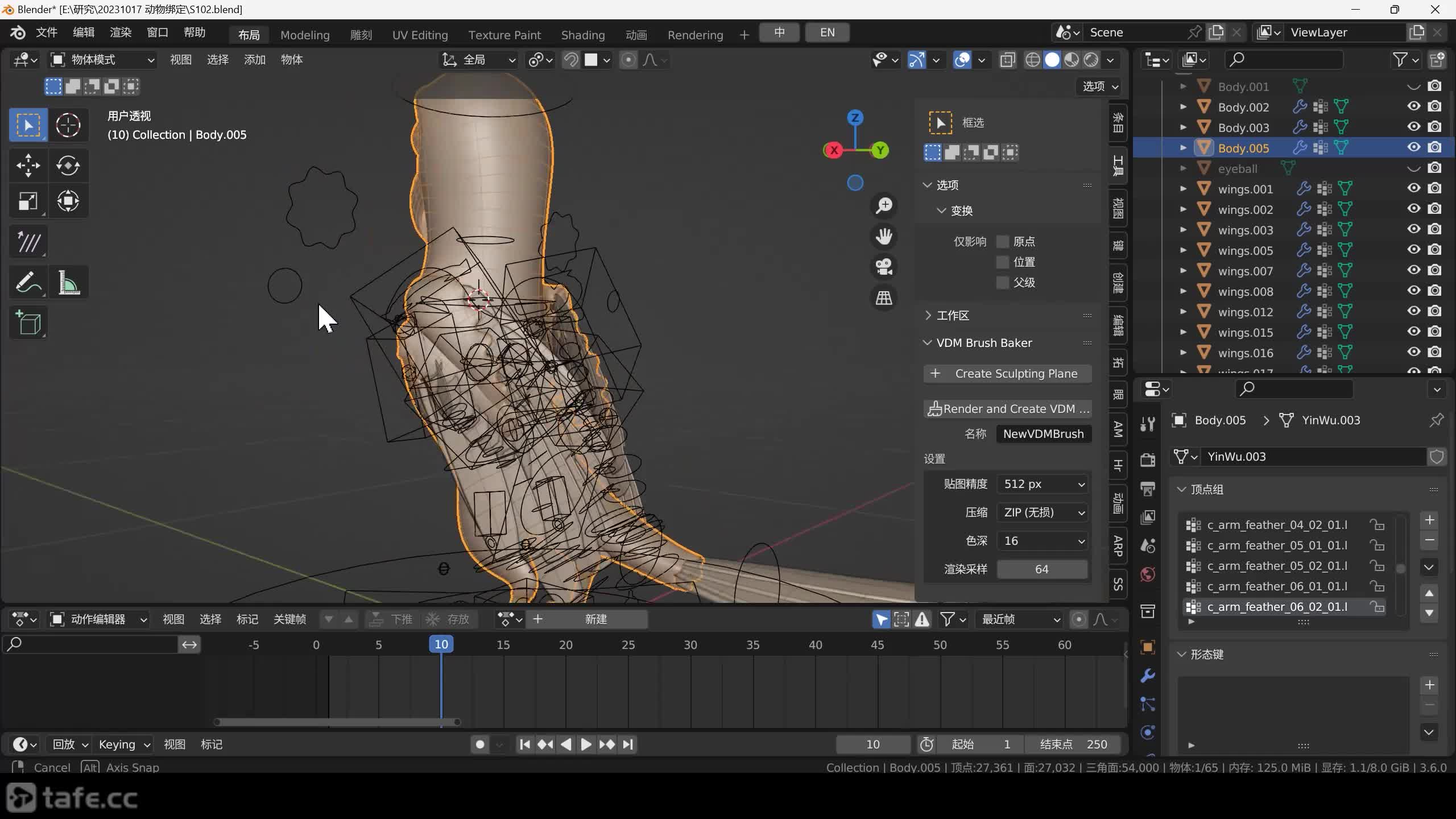Activate the Move tool
This screenshot has height=819, width=1456.
coord(28,166)
